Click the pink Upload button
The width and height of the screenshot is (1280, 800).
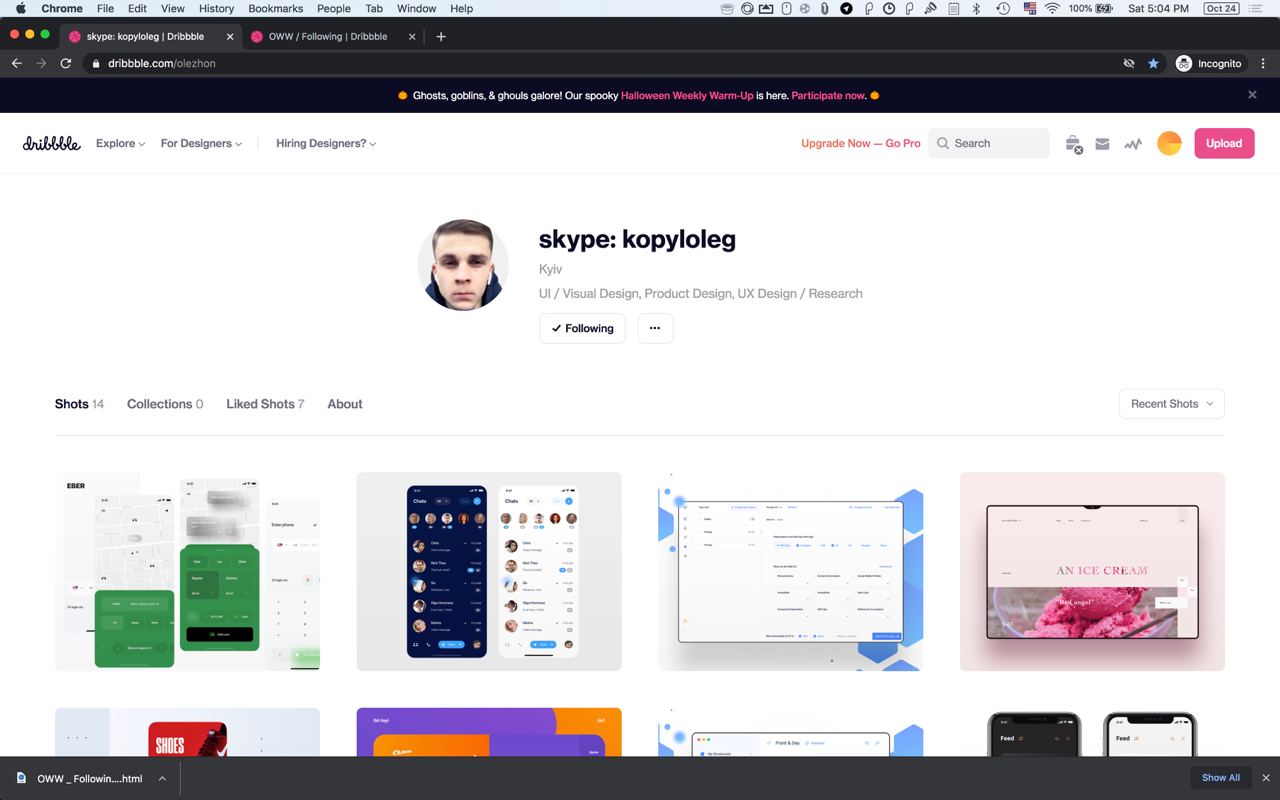[x=1224, y=143]
